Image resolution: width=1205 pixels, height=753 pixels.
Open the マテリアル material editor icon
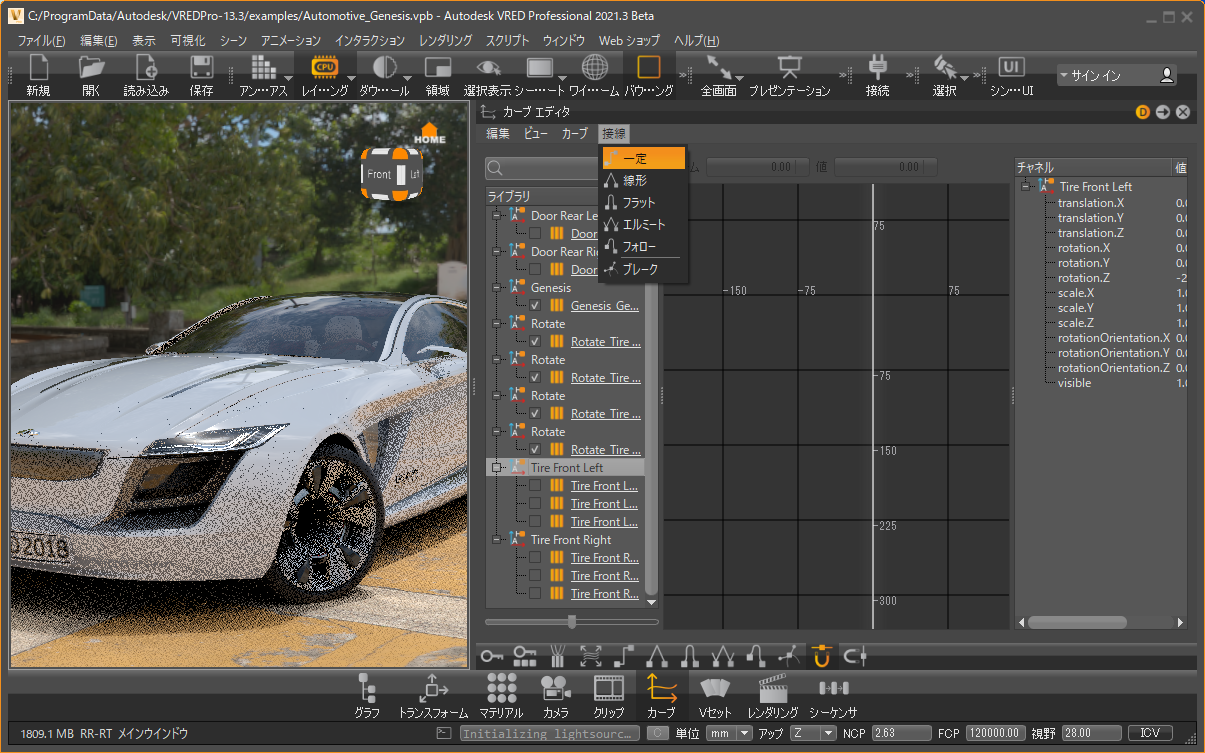[x=501, y=688]
